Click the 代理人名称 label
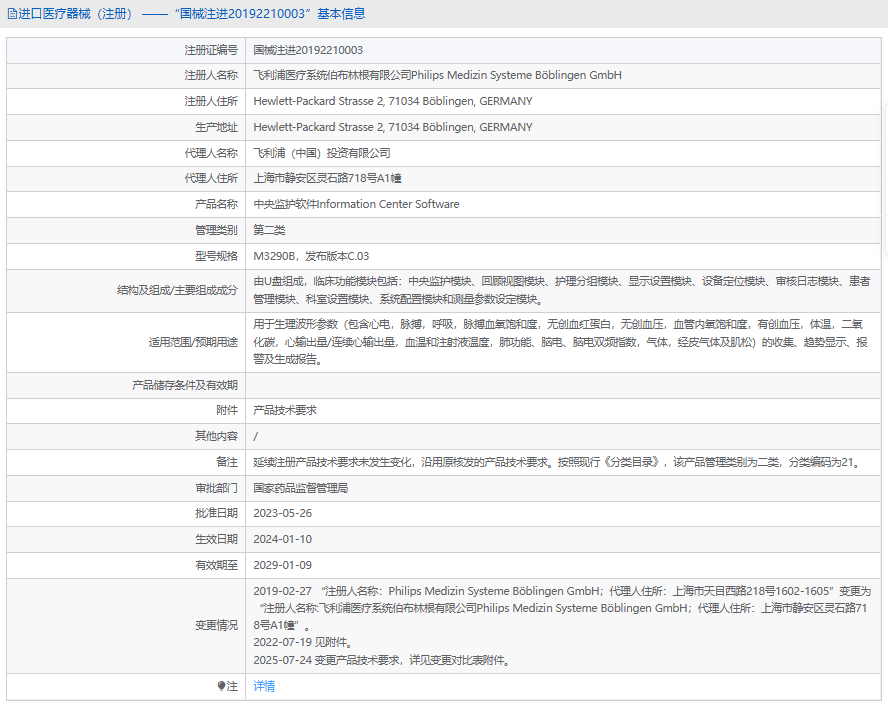The height and width of the screenshot is (710, 888). pyautogui.click(x=211, y=153)
